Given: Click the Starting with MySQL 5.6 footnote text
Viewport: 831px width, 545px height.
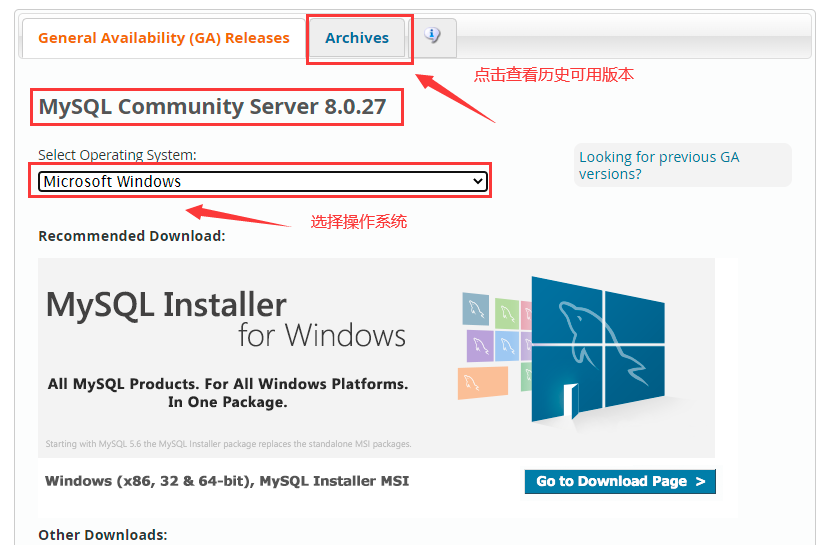Looking at the screenshot, I should [228, 444].
